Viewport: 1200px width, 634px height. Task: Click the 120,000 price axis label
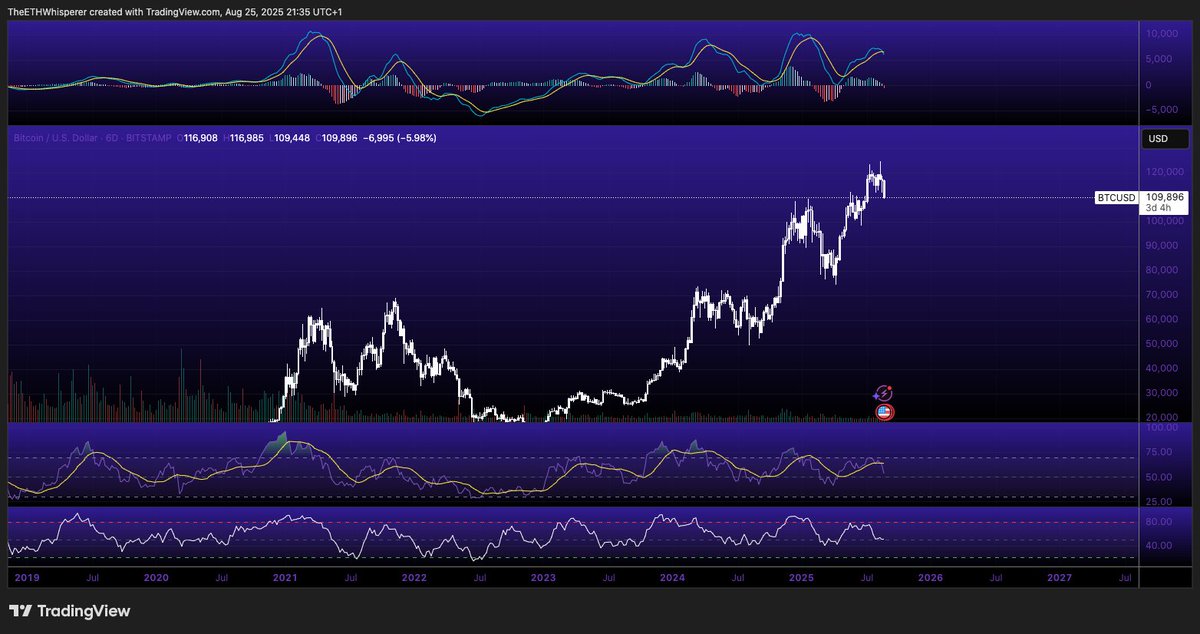tap(1164, 172)
